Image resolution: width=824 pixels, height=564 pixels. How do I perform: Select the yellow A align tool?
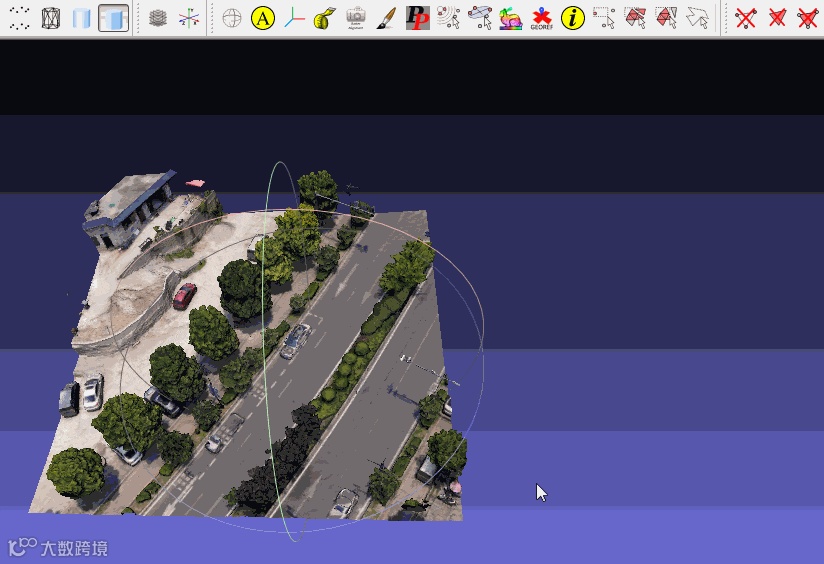click(x=263, y=18)
